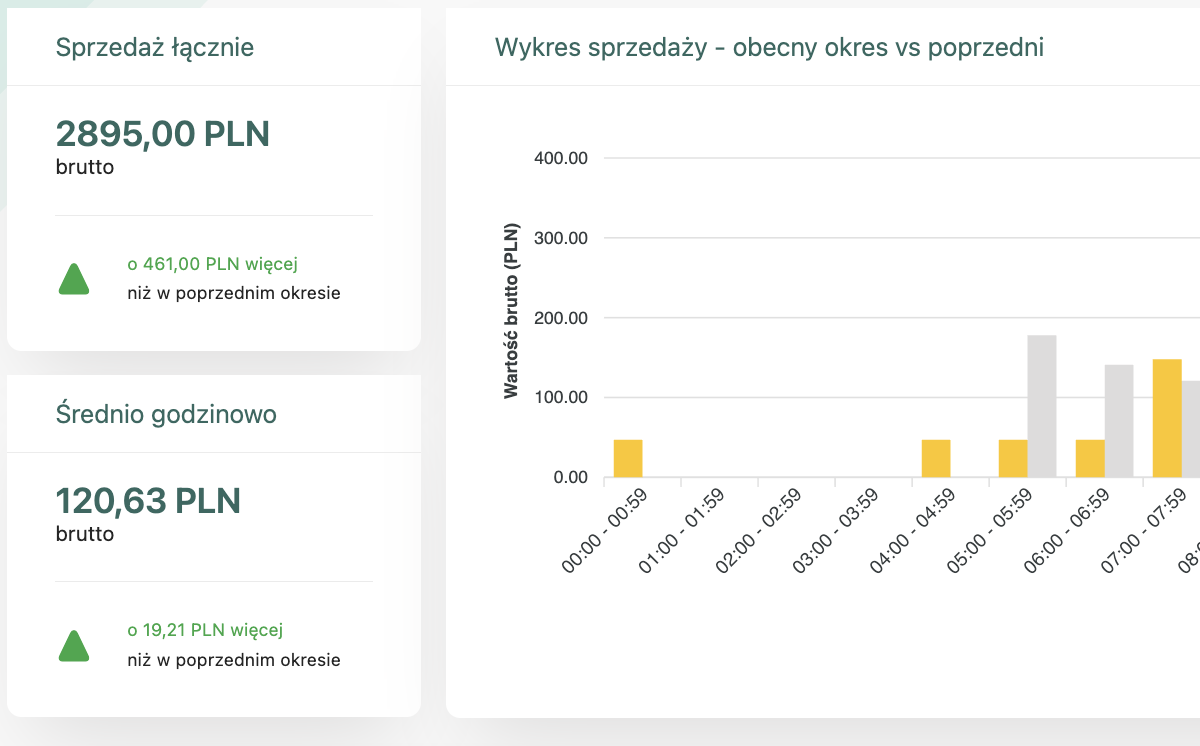Click the "Średnio godzinowo" card heading
Viewport: 1200px width, 746px height.
pyautogui.click(x=167, y=414)
